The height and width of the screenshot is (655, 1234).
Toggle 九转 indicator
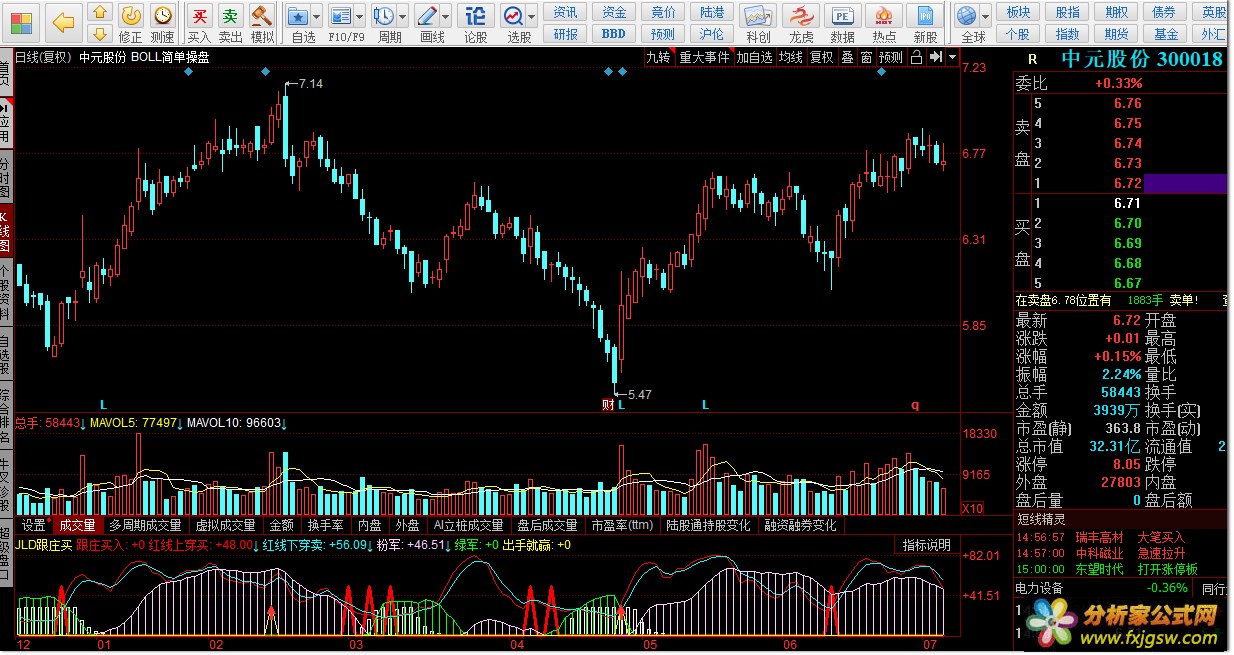(x=658, y=57)
